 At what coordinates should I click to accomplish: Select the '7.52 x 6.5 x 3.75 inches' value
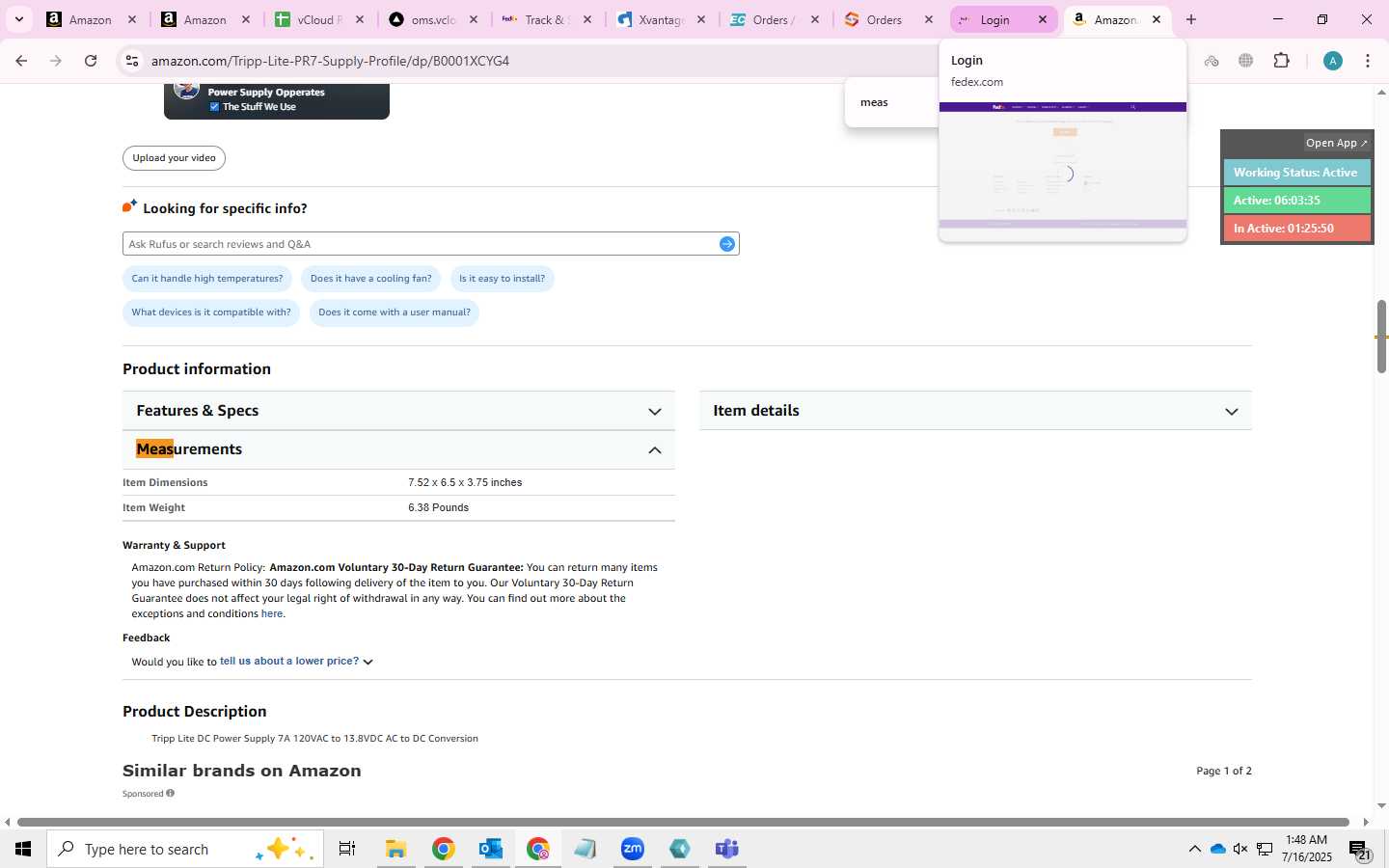465,482
